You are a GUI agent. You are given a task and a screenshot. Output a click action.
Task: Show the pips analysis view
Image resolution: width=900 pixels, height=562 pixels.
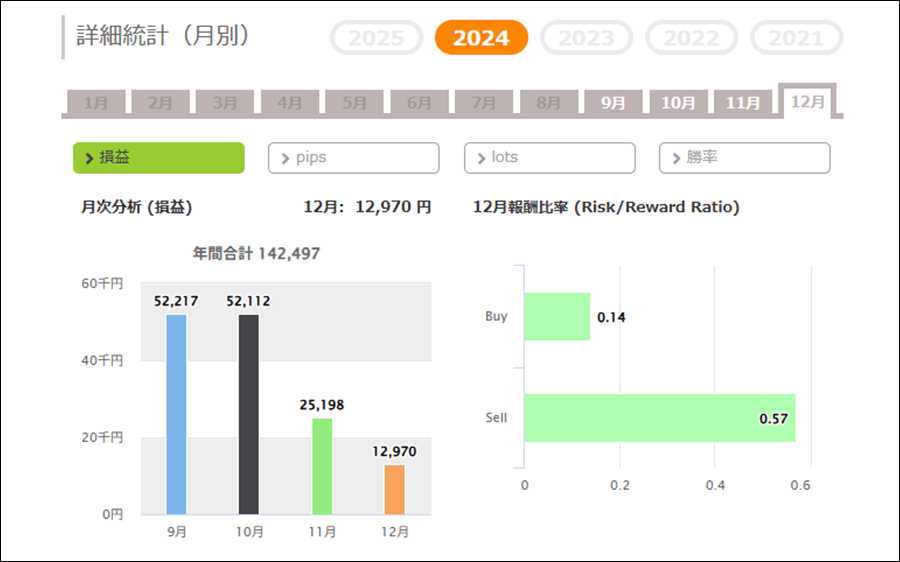pos(353,158)
